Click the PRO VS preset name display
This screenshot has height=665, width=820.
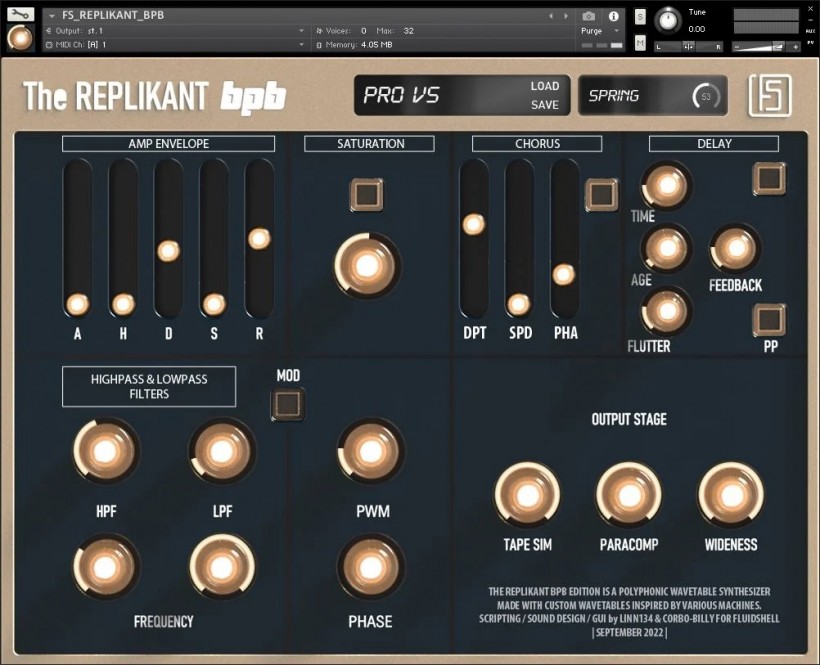[x=430, y=96]
